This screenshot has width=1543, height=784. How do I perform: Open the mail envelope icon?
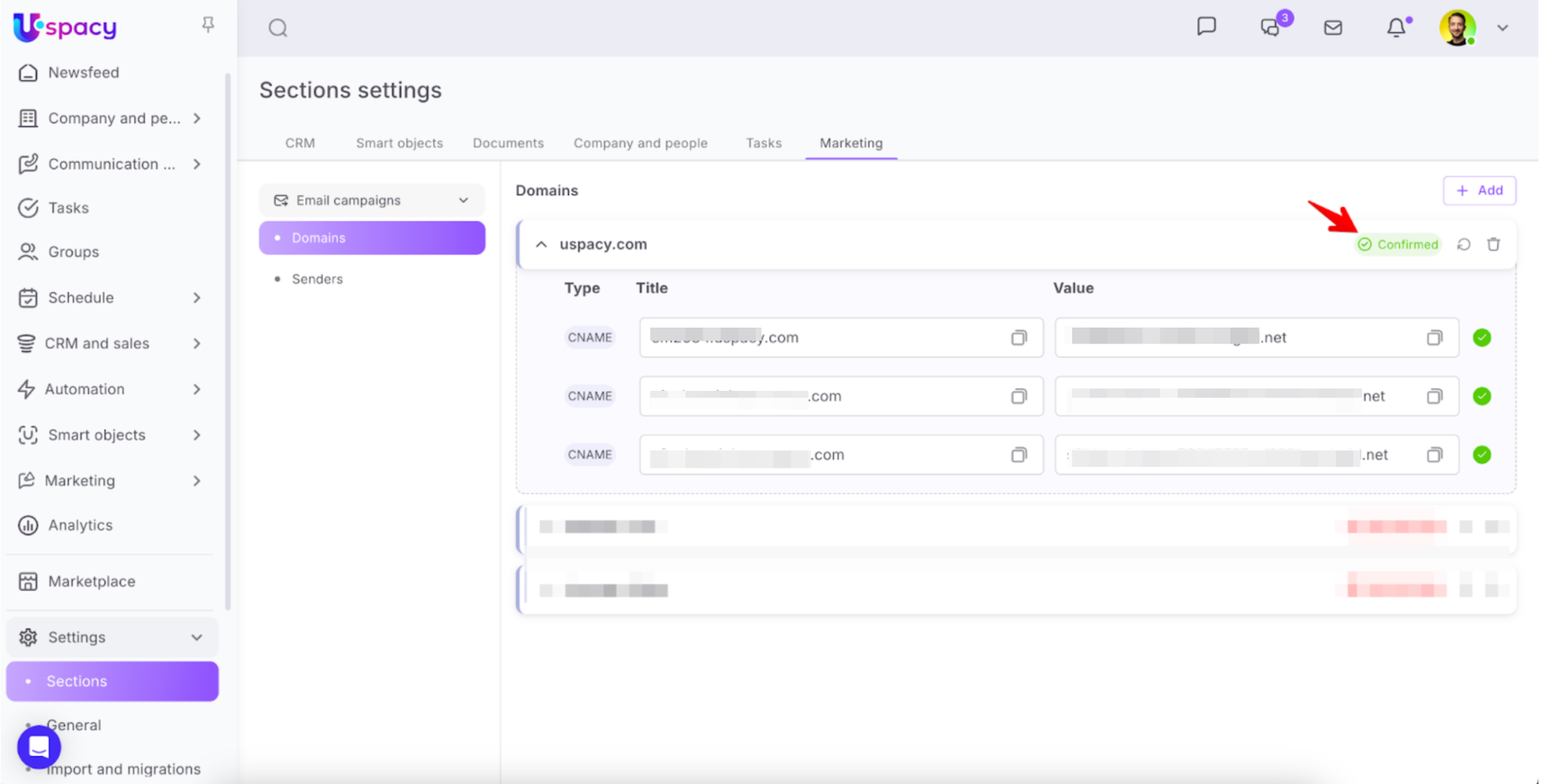(1333, 28)
